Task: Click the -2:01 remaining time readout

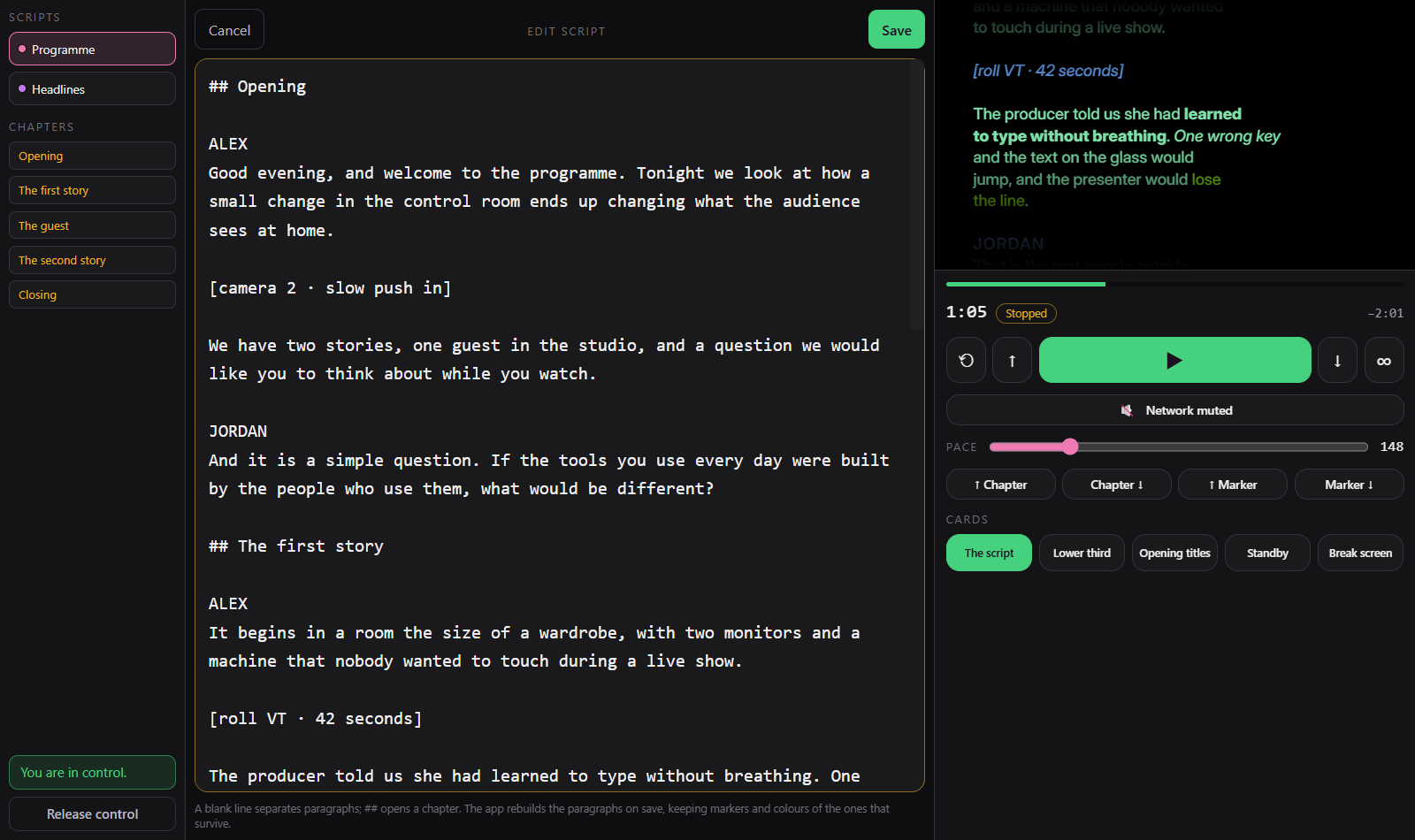Action: tap(1385, 313)
